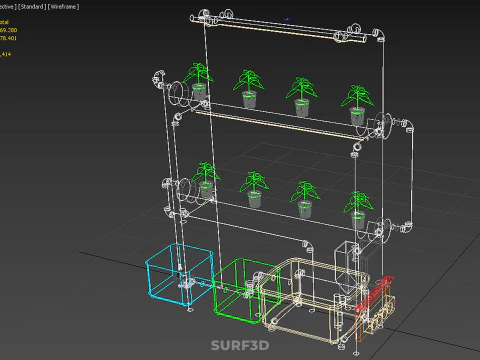Open the Wireframe shading viewport menu
This screenshot has width=480, height=360.
point(63,7)
